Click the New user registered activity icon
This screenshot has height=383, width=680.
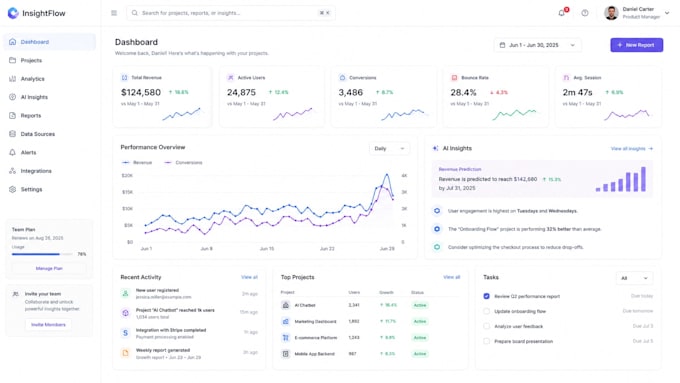125,294
